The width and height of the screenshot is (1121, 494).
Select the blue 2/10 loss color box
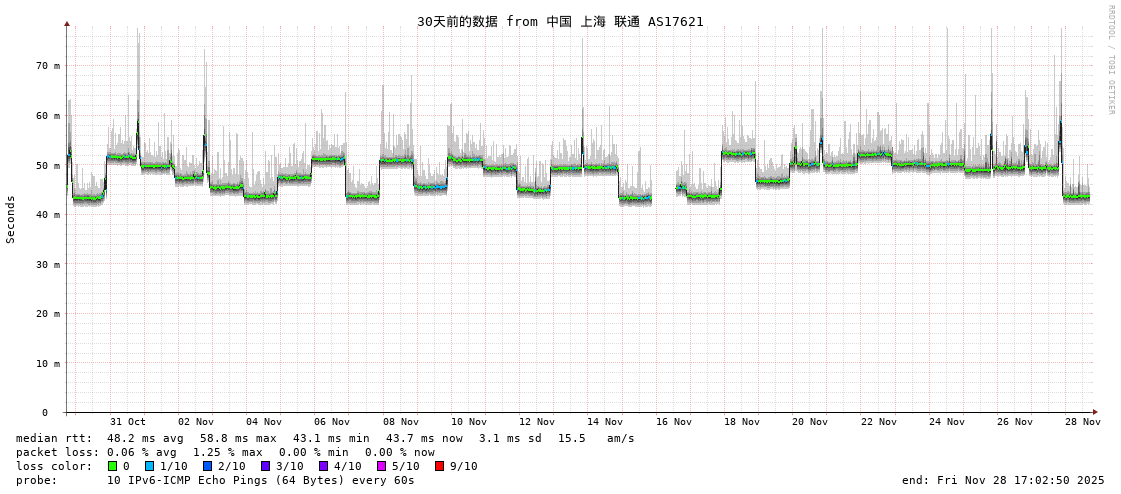207,466
